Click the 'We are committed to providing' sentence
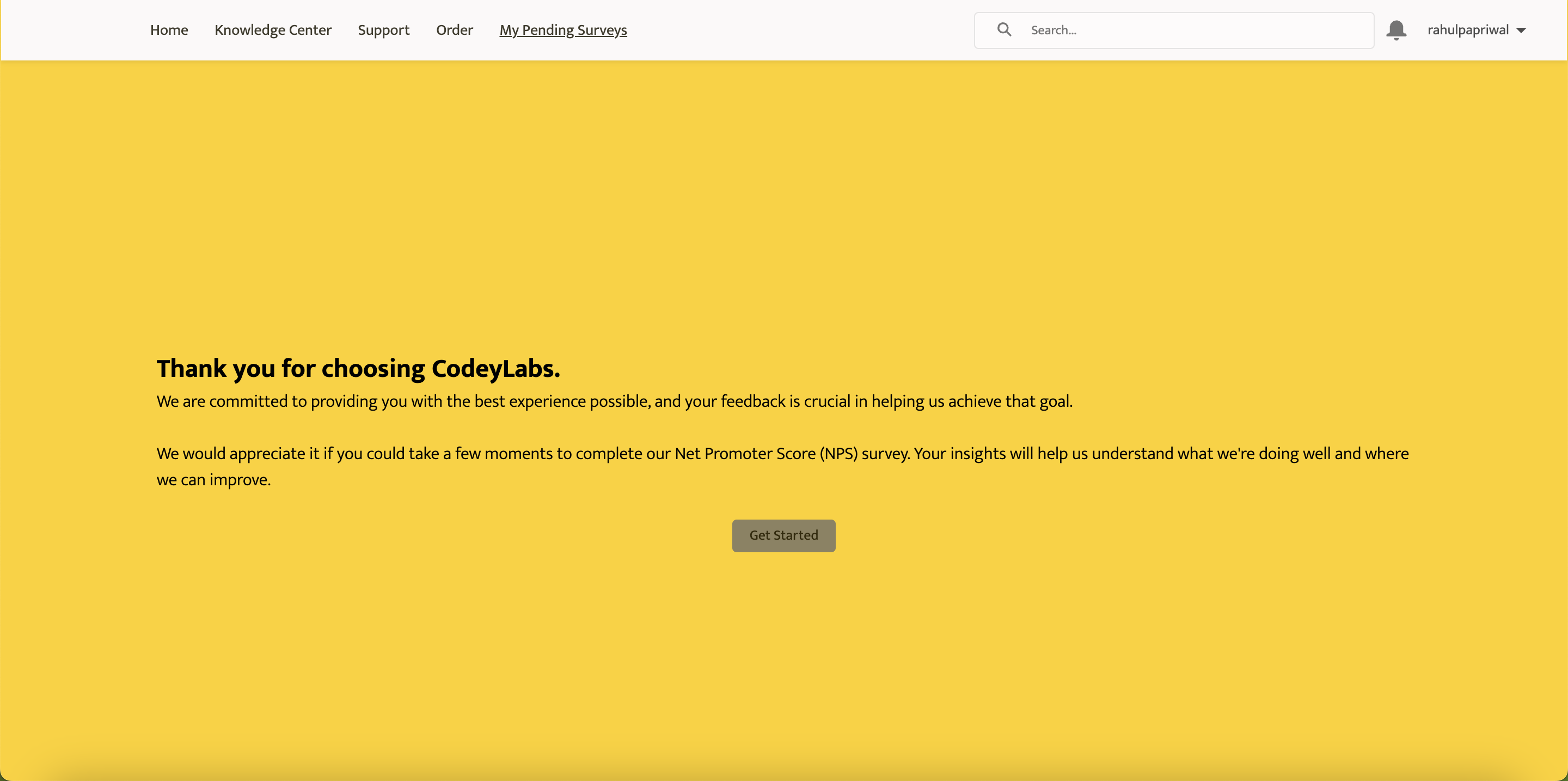Viewport: 1568px width, 781px height. (x=614, y=401)
